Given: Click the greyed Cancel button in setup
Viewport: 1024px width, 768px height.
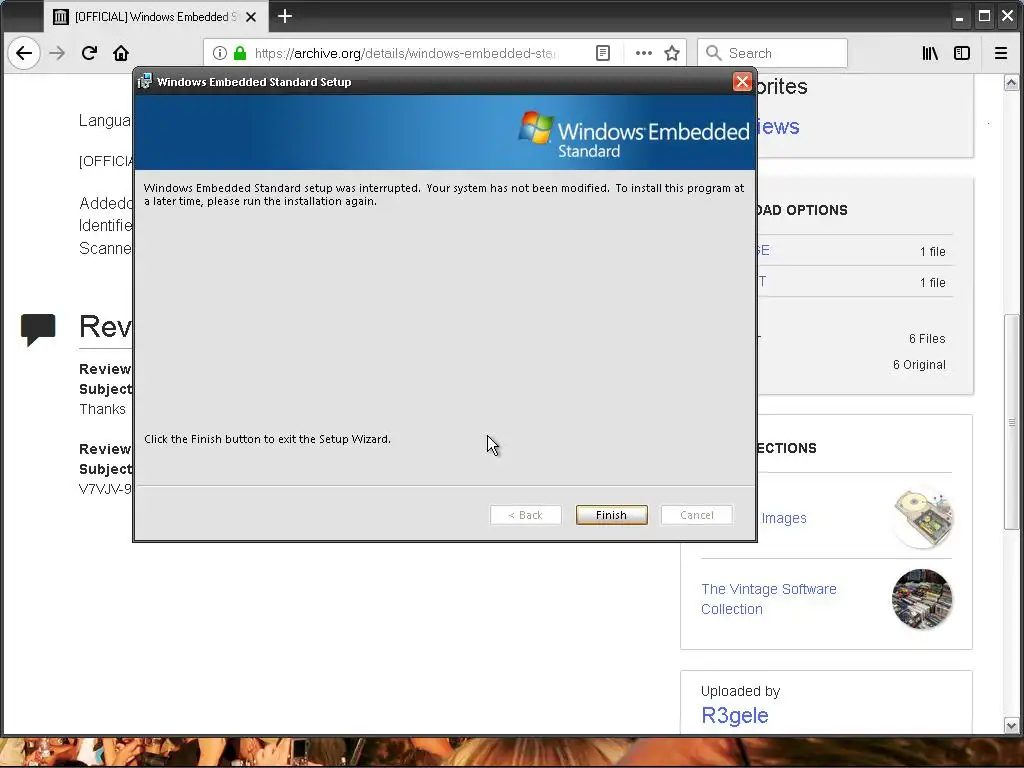Looking at the screenshot, I should click(697, 515).
